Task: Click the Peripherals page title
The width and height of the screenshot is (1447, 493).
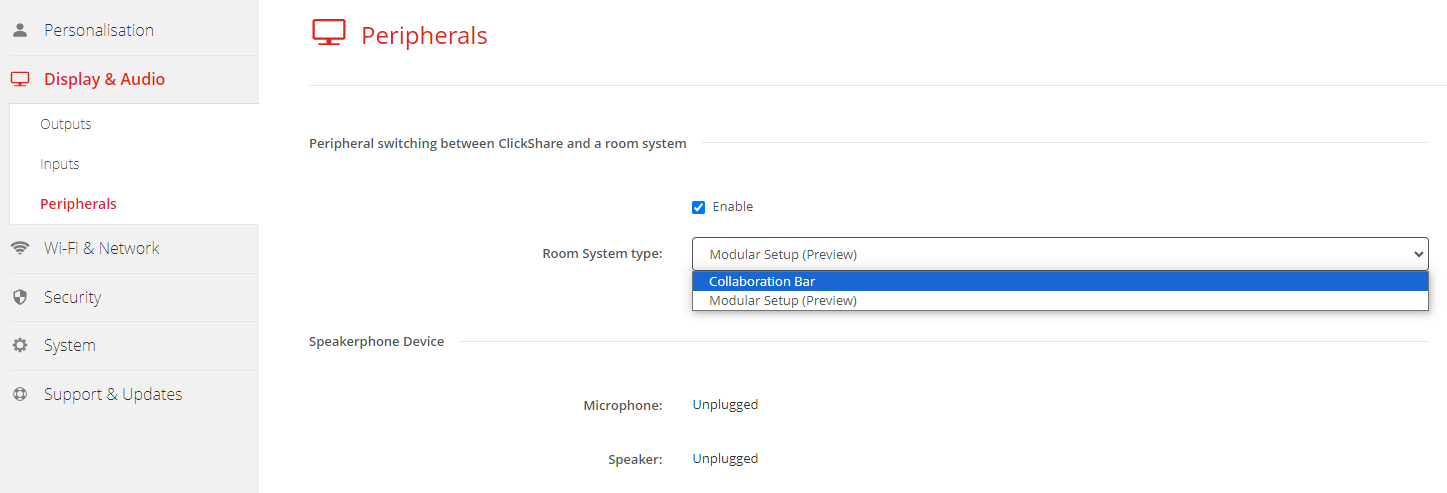Action: 424,36
